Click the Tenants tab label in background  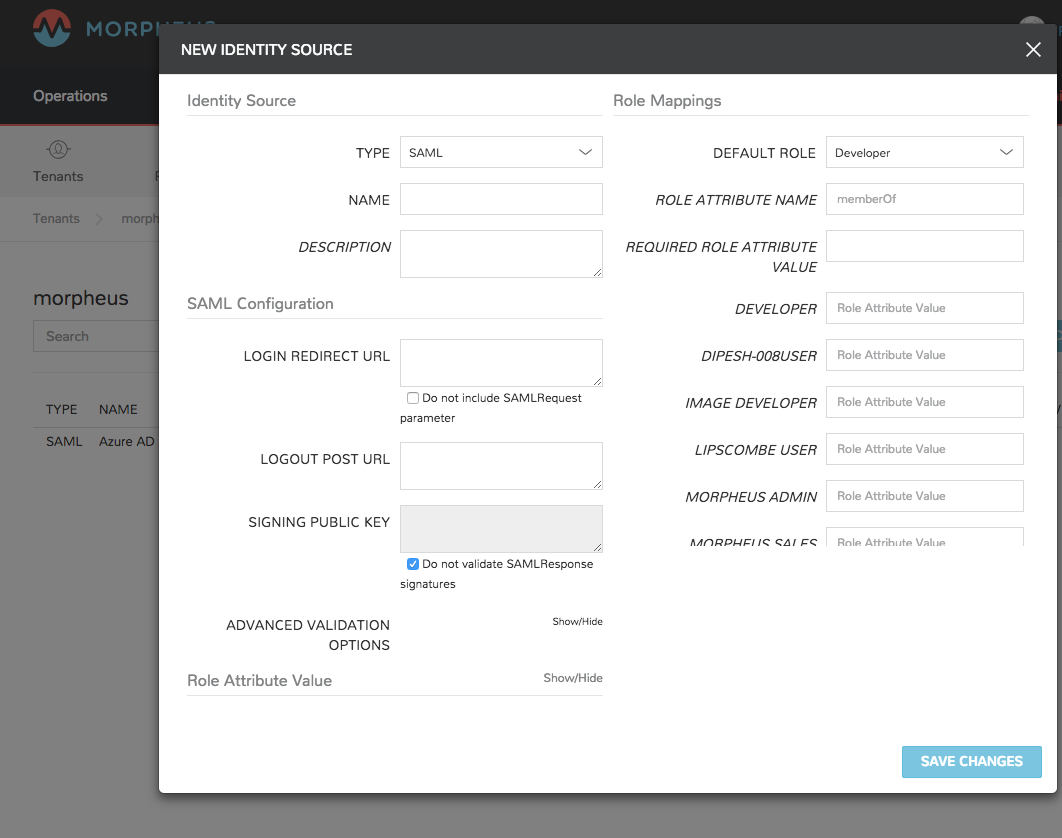(x=58, y=176)
